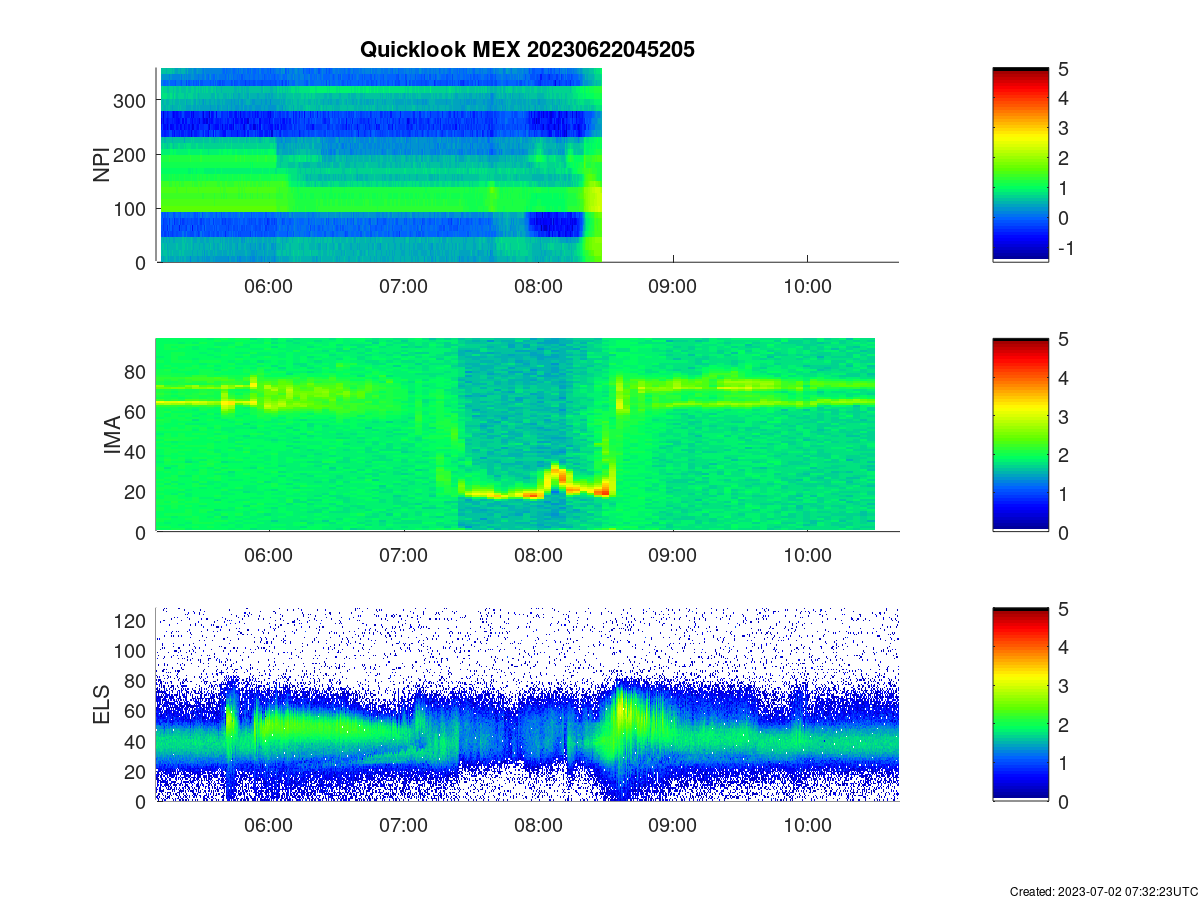Click the 07:00 tick under IMA panel

pyautogui.click(x=404, y=556)
